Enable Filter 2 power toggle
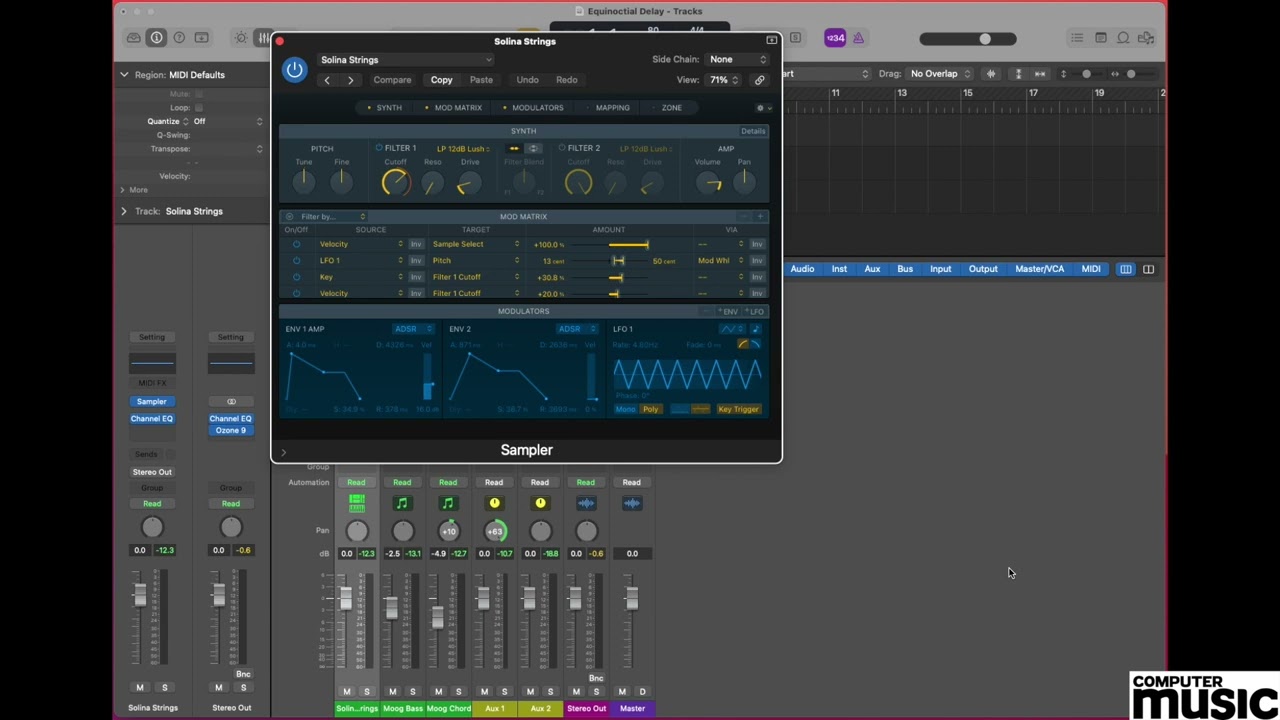 [562, 148]
